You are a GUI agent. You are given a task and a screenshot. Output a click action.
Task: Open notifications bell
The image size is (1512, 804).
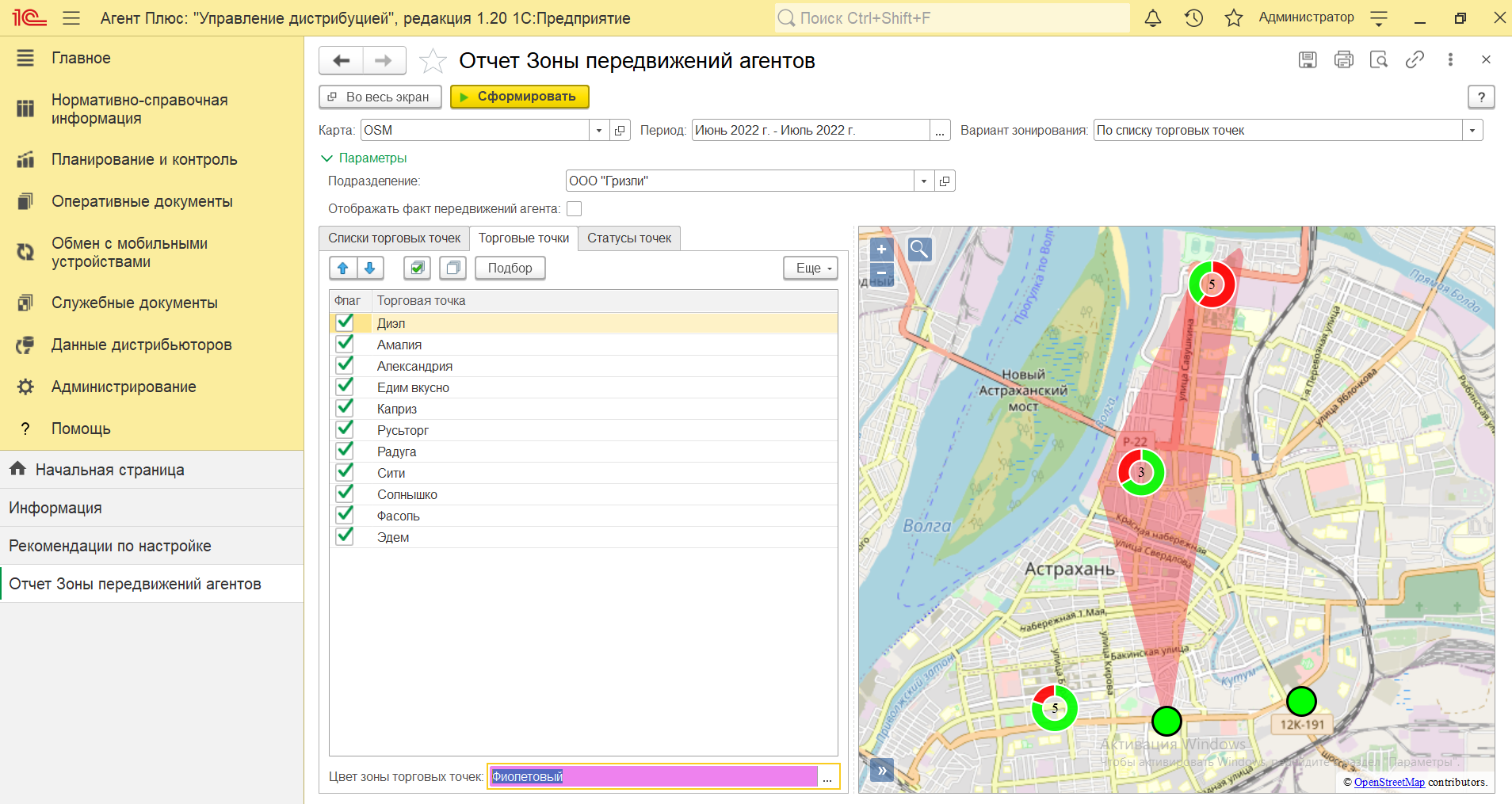[1153, 17]
